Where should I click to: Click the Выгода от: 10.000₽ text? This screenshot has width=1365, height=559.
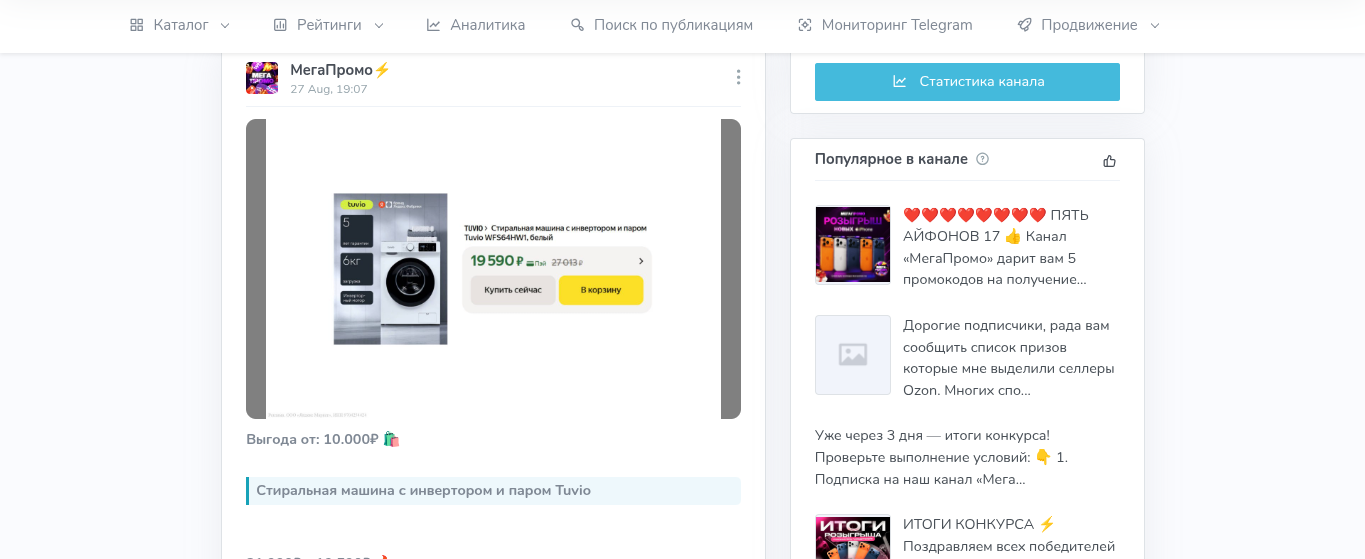(323, 439)
